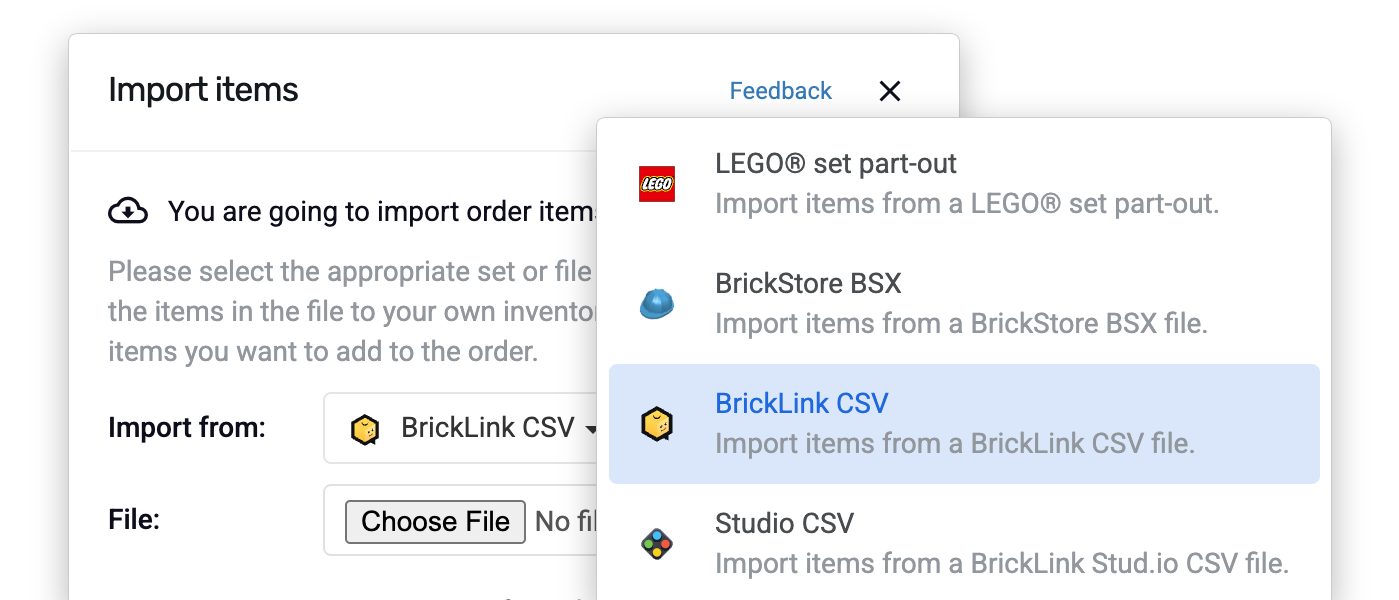Image resolution: width=1399 pixels, height=600 pixels.
Task: Expand the BrickLink CSV format selector chevron
Action: click(592, 428)
